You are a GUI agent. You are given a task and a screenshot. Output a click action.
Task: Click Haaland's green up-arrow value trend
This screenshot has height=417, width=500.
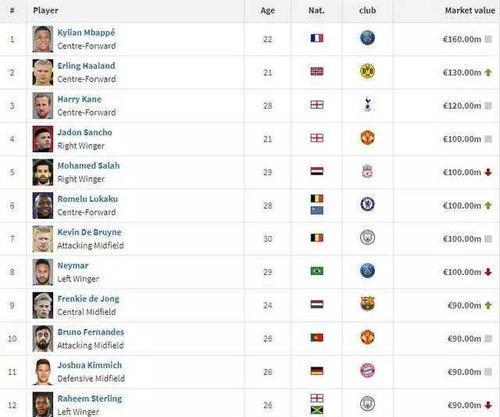click(x=488, y=72)
